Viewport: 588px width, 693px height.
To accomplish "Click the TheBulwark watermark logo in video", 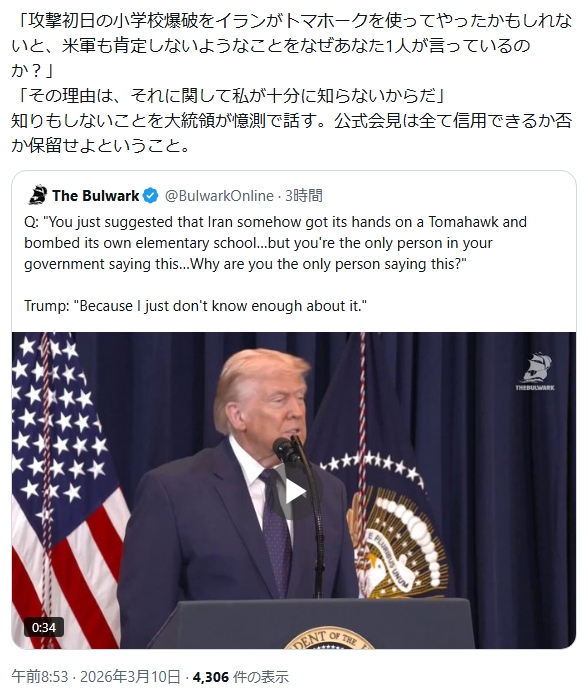I will click(535, 372).
